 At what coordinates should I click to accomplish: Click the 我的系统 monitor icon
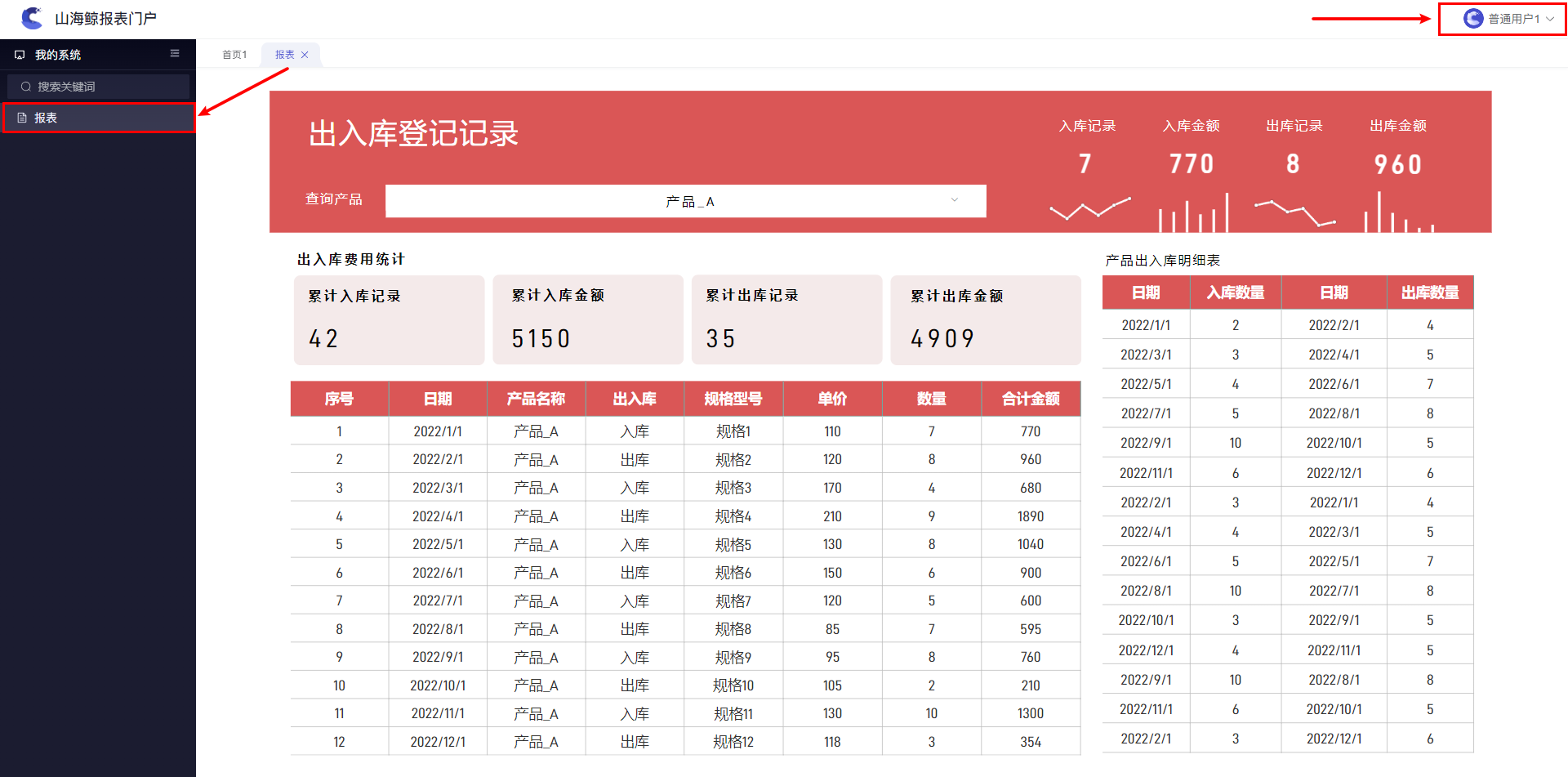click(x=20, y=55)
